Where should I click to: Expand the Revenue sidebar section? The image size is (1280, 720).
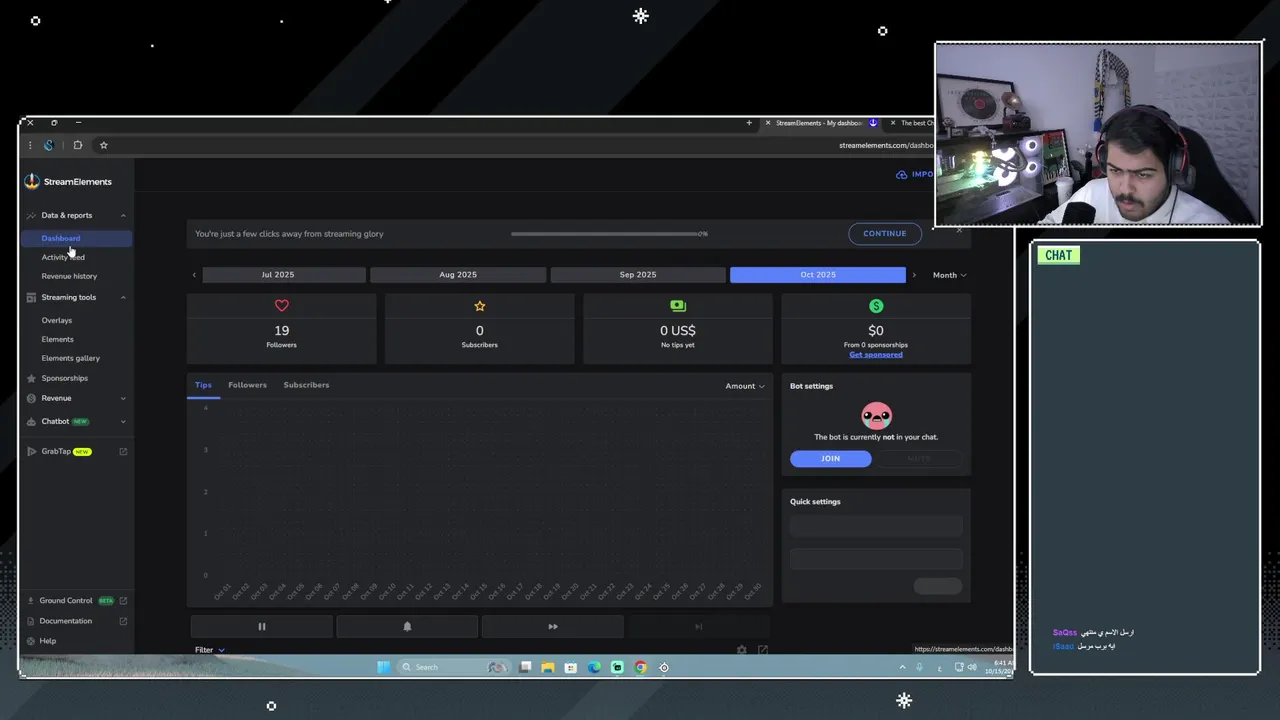(123, 398)
